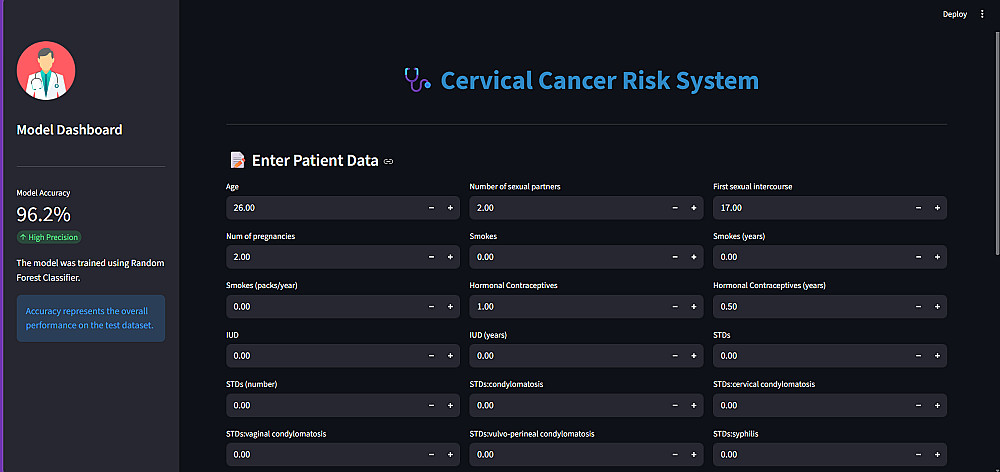Image resolution: width=1000 pixels, height=472 pixels.
Task: Open the three-dot main menu
Action: (982, 14)
